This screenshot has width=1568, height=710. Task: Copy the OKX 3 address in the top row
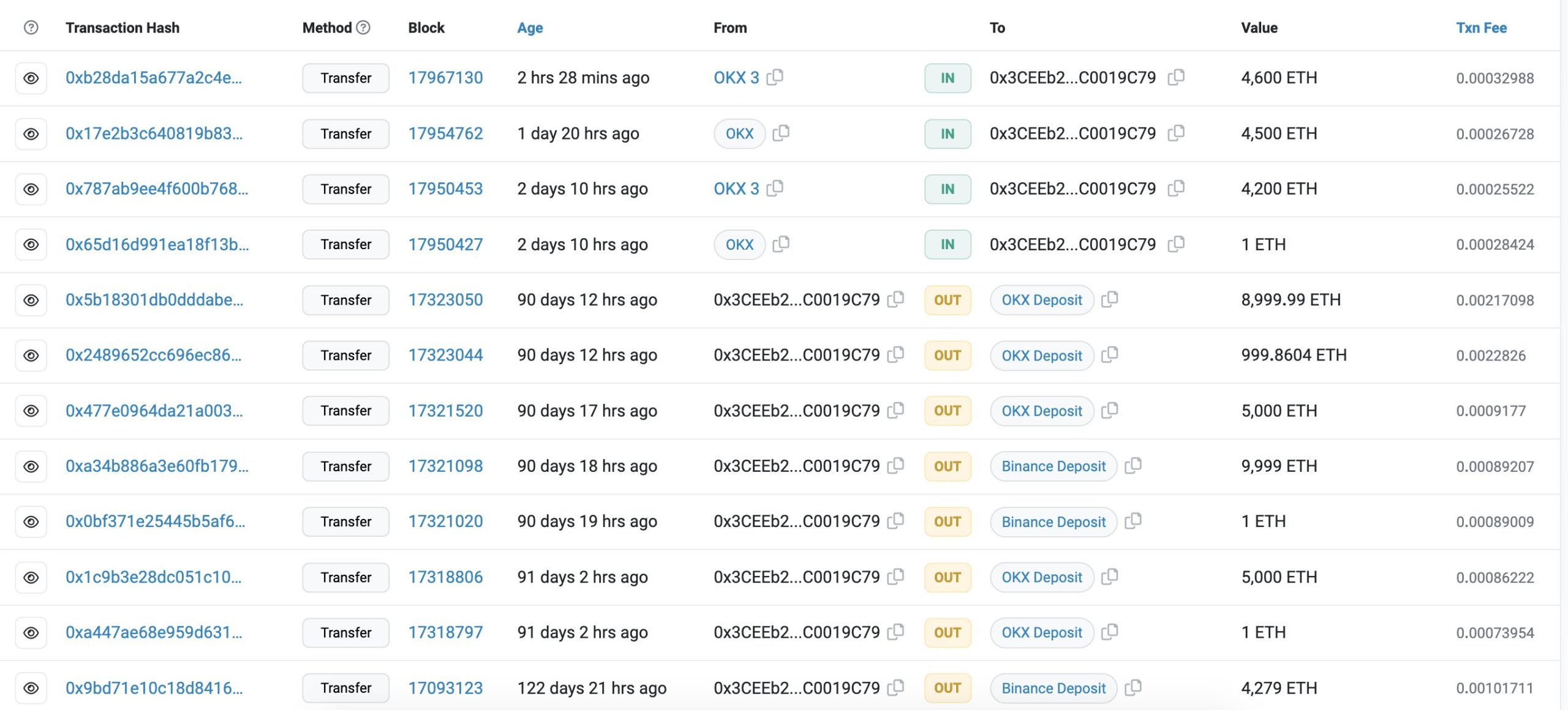click(775, 77)
